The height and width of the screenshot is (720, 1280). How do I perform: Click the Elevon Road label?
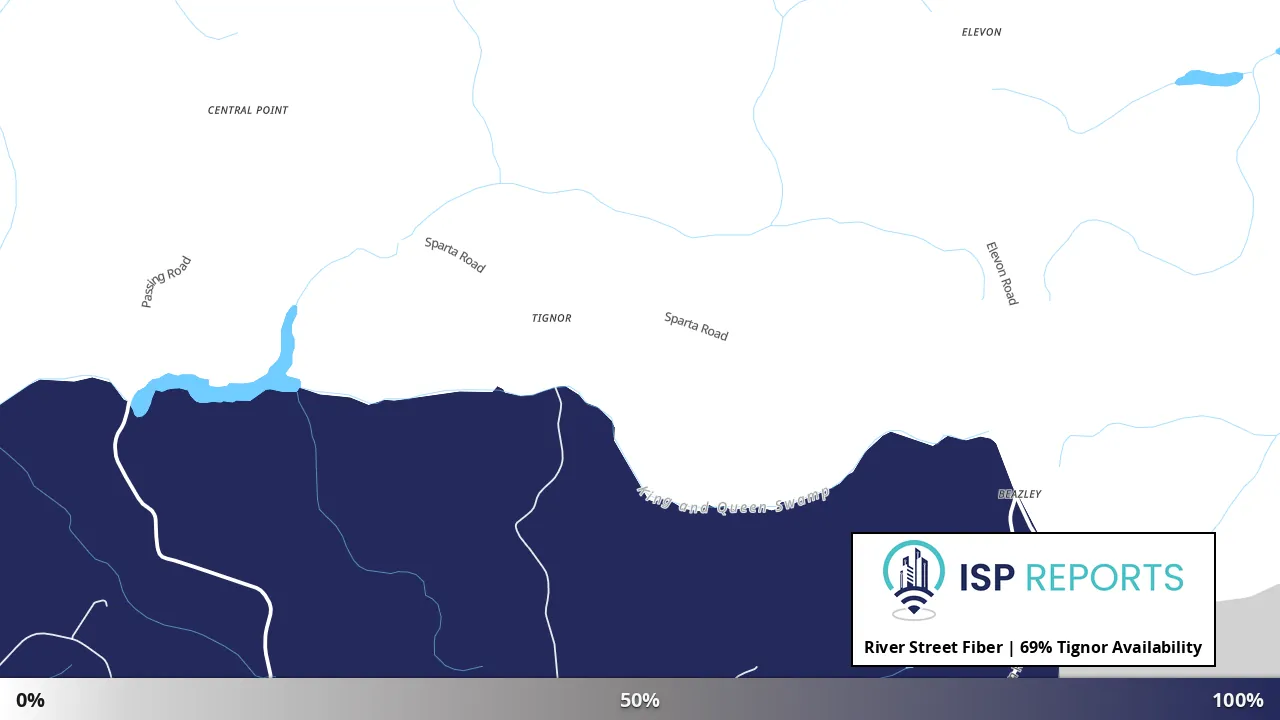[x=1002, y=273]
